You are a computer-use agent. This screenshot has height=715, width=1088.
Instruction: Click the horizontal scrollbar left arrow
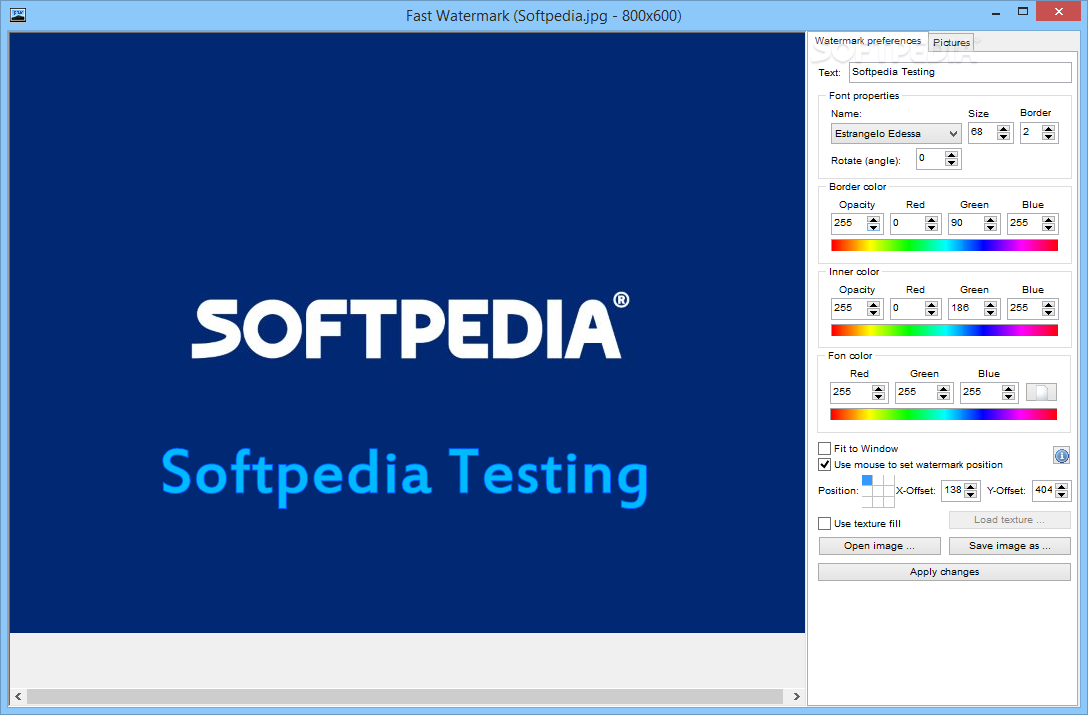click(18, 696)
